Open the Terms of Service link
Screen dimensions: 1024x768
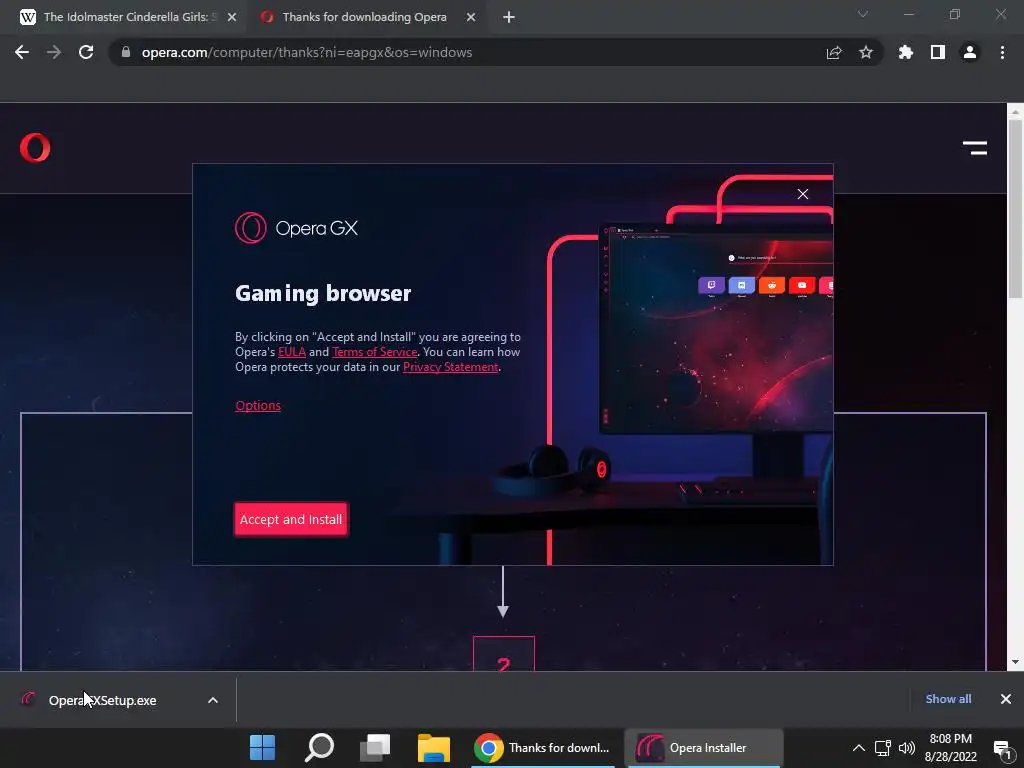pyautogui.click(x=374, y=352)
